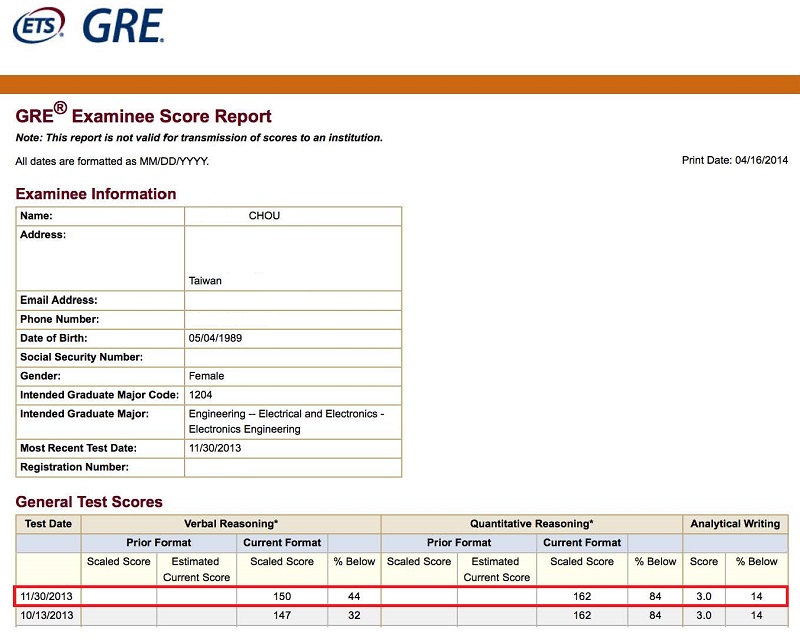The height and width of the screenshot is (642, 800).
Task: Click verbal scaled score 147
Action: coord(282,615)
